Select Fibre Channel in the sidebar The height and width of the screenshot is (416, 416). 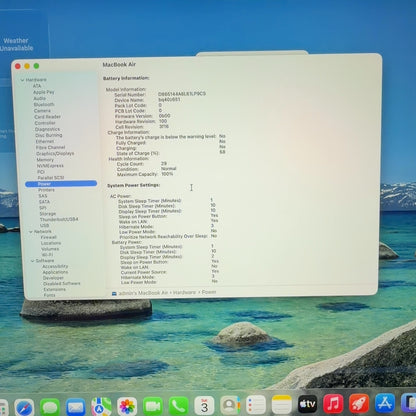[x=50, y=147]
